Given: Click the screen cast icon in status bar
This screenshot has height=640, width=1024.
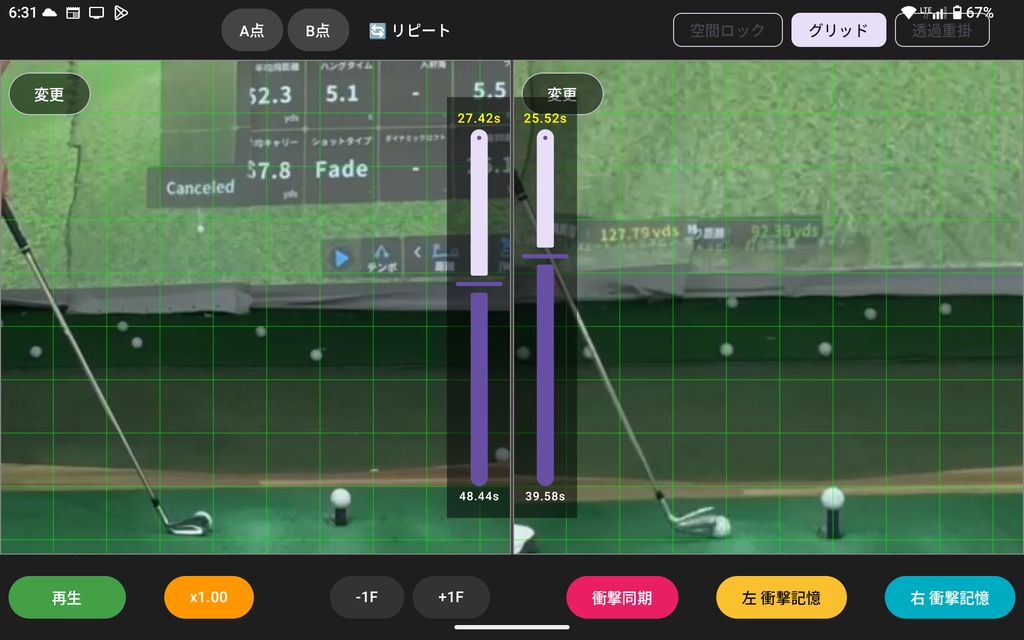Looking at the screenshot, I should (x=97, y=12).
